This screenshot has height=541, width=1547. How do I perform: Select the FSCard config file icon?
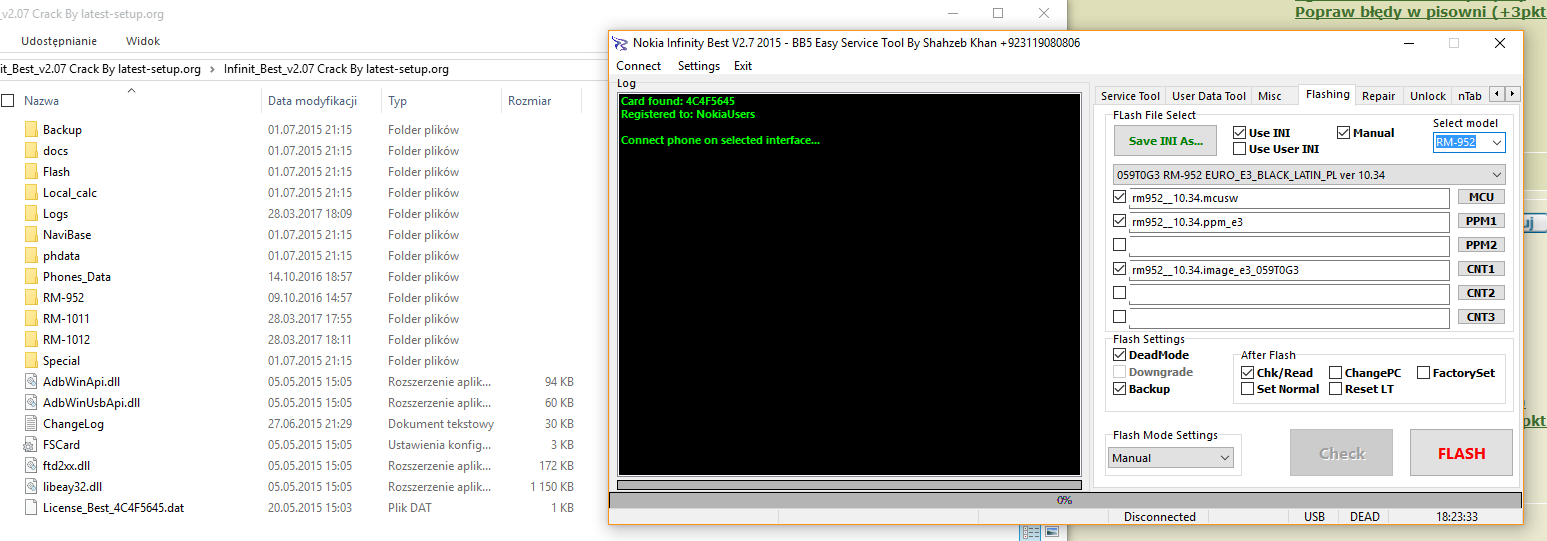[31, 444]
